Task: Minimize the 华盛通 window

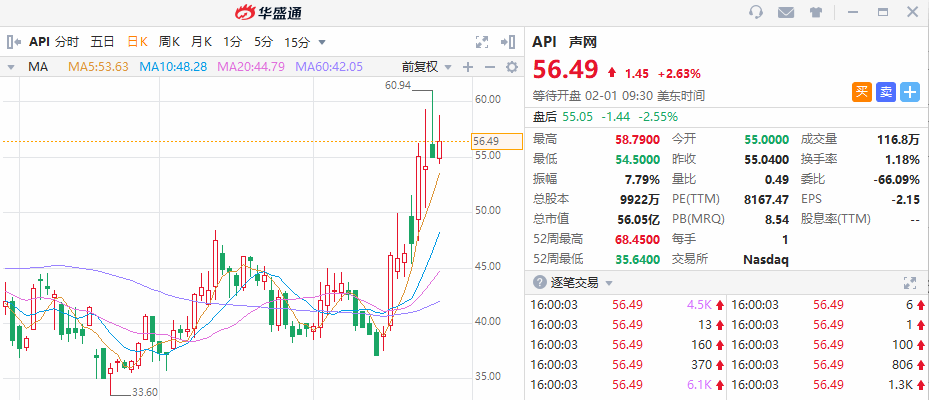Action: point(854,12)
